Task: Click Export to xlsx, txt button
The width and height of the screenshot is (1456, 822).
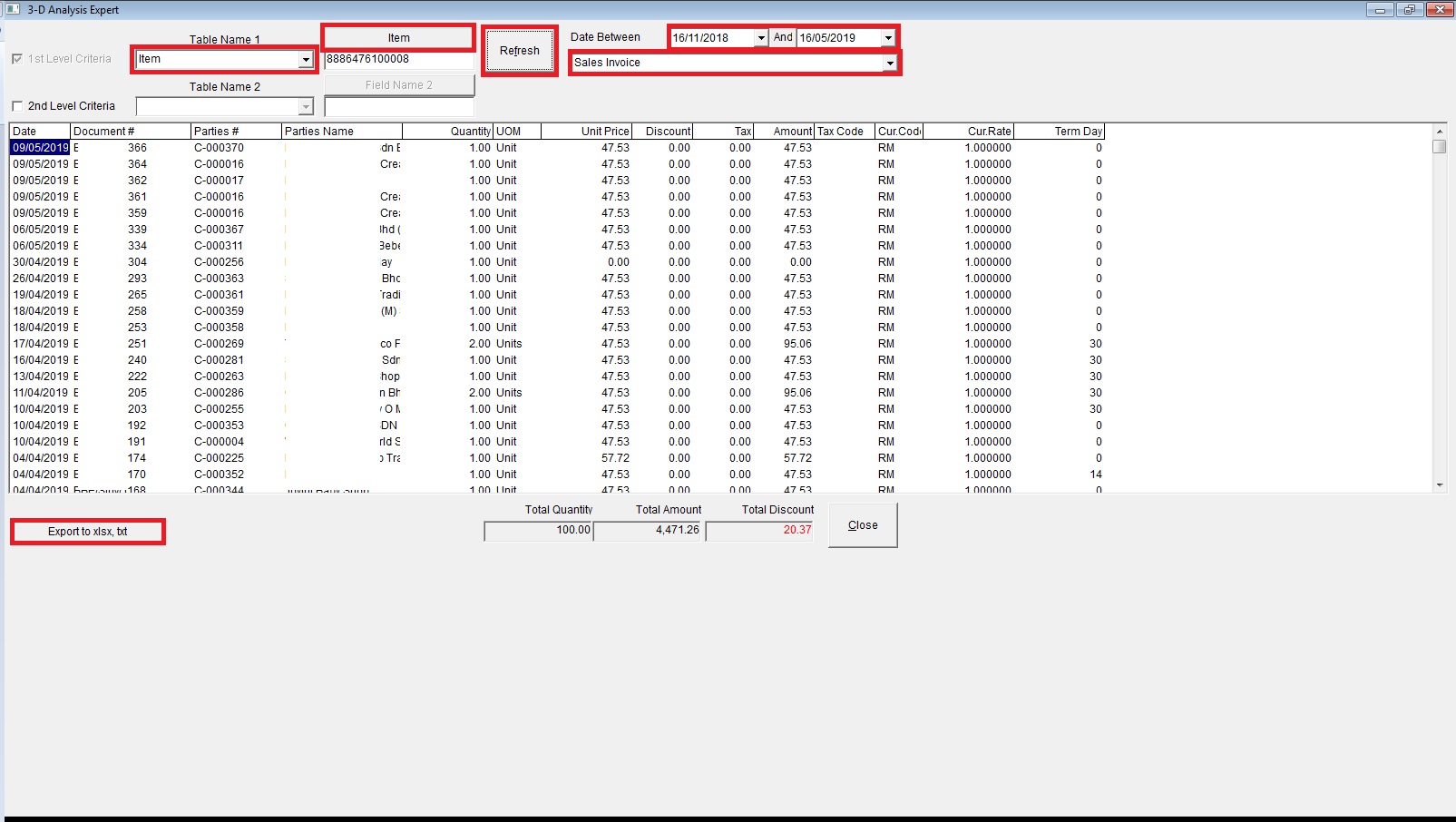Action: point(88,532)
